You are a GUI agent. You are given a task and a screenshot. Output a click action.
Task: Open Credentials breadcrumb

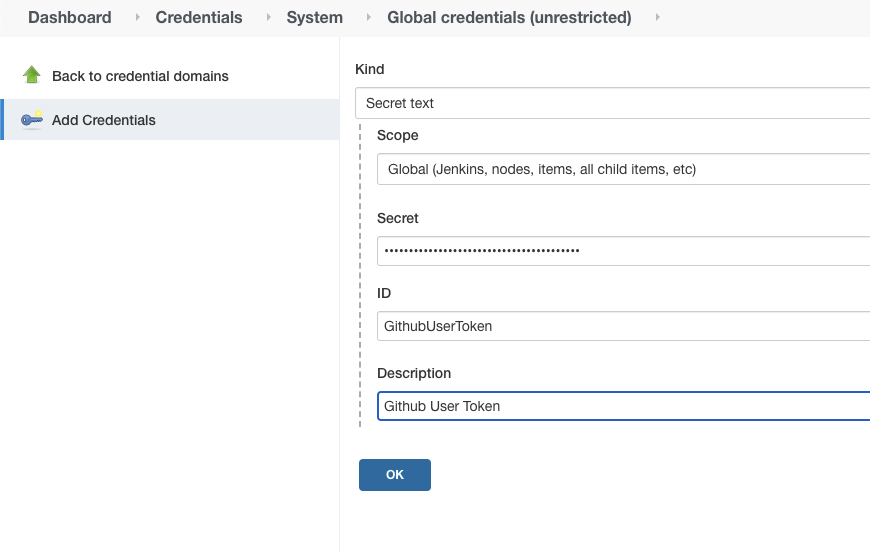click(x=199, y=17)
